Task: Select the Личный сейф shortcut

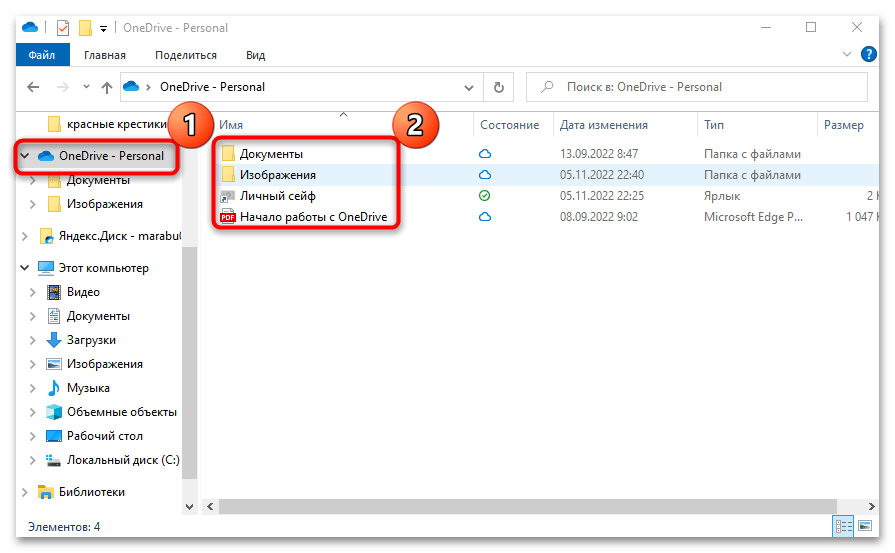Action: click(277, 196)
